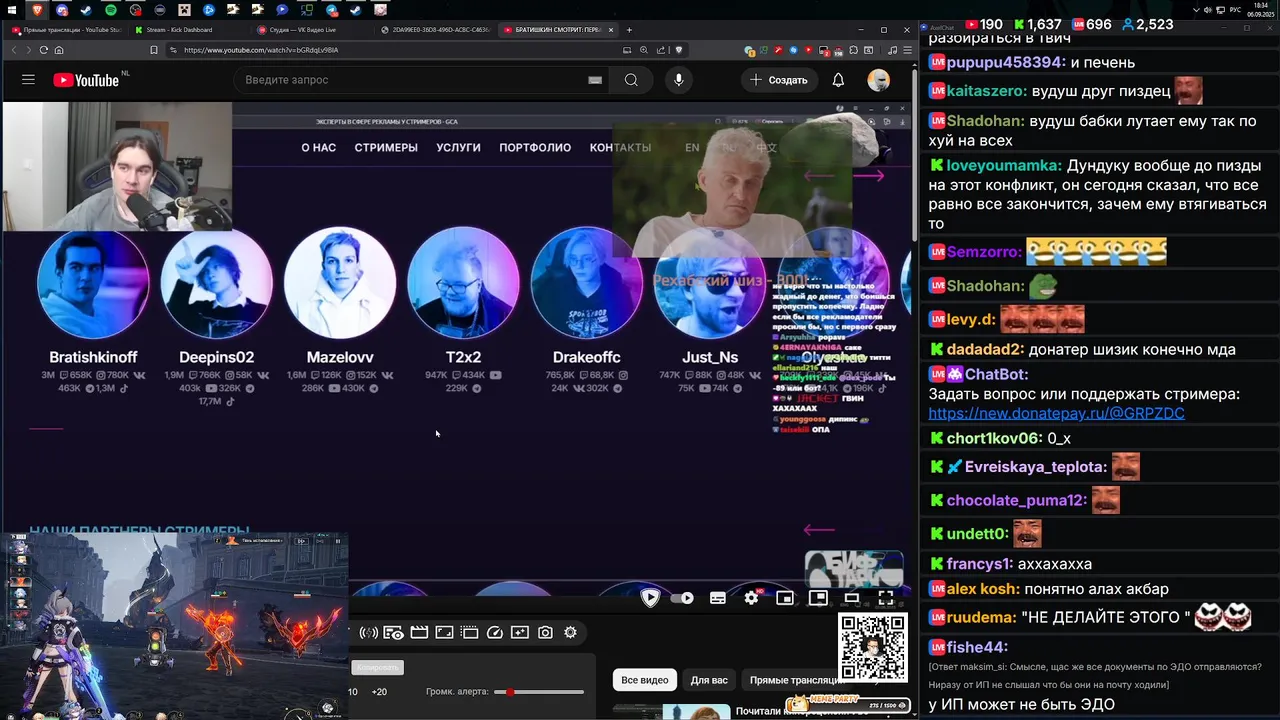Screen dimensions: 1280x720
Task: Click the sound wave icon in extension toolbar
Action: [x=369, y=633]
